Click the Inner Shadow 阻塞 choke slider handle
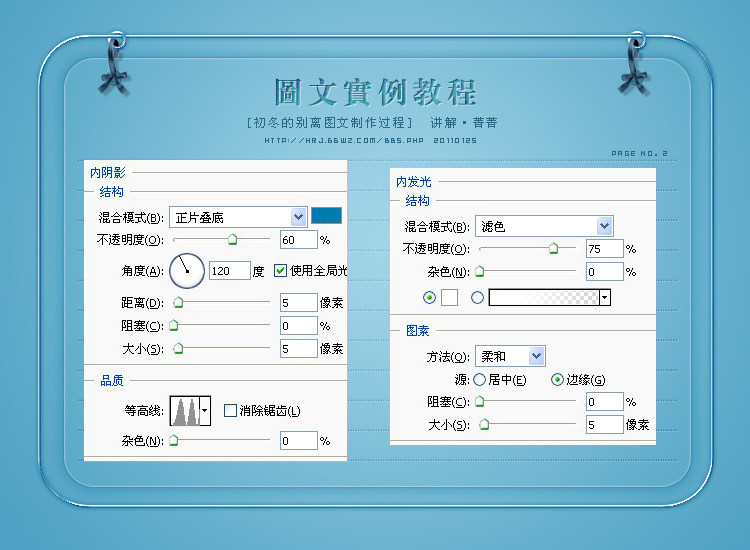 tap(174, 325)
